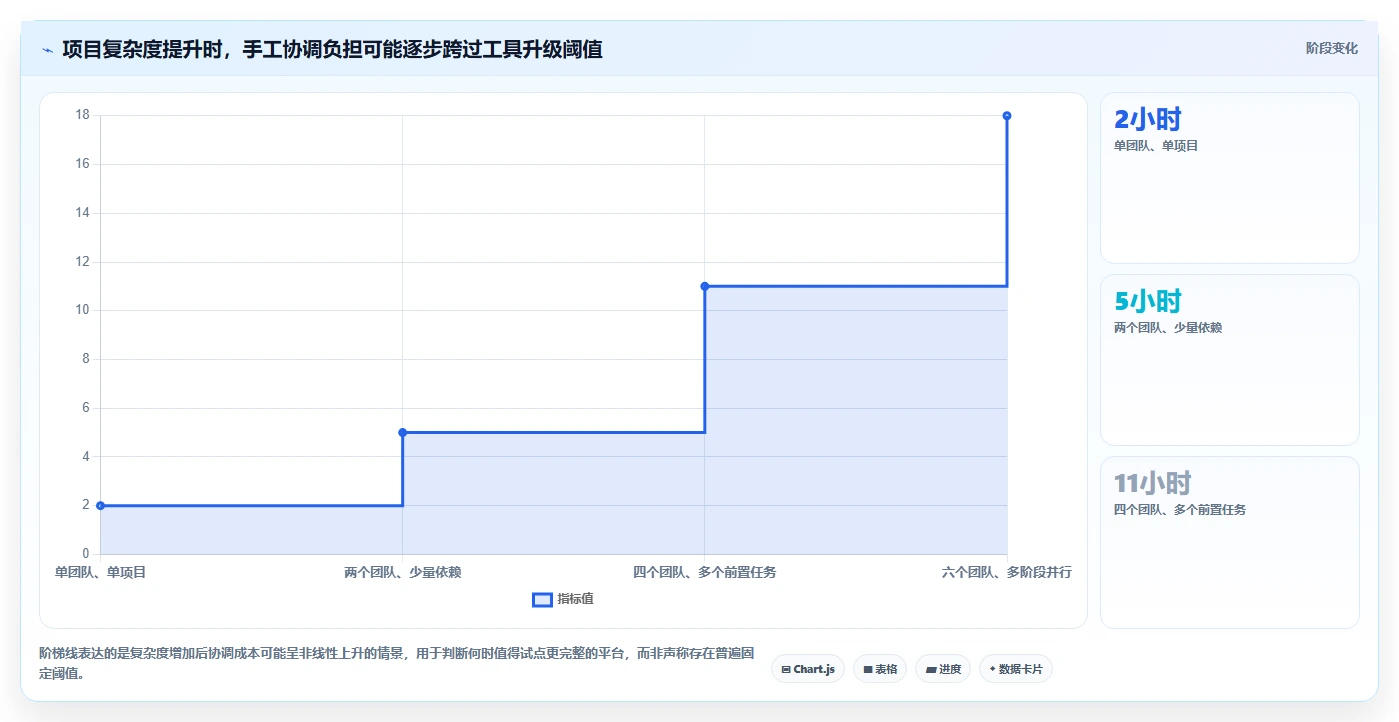Click the y-axis tick label 18
1399x722 pixels.
tap(82, 115)
